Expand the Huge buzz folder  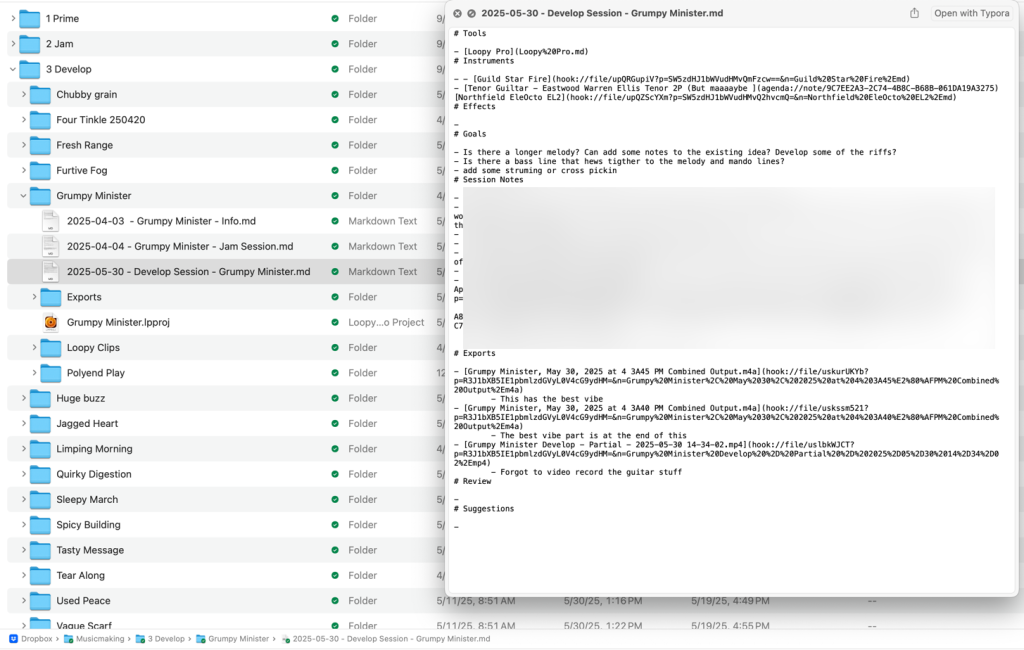23,398
